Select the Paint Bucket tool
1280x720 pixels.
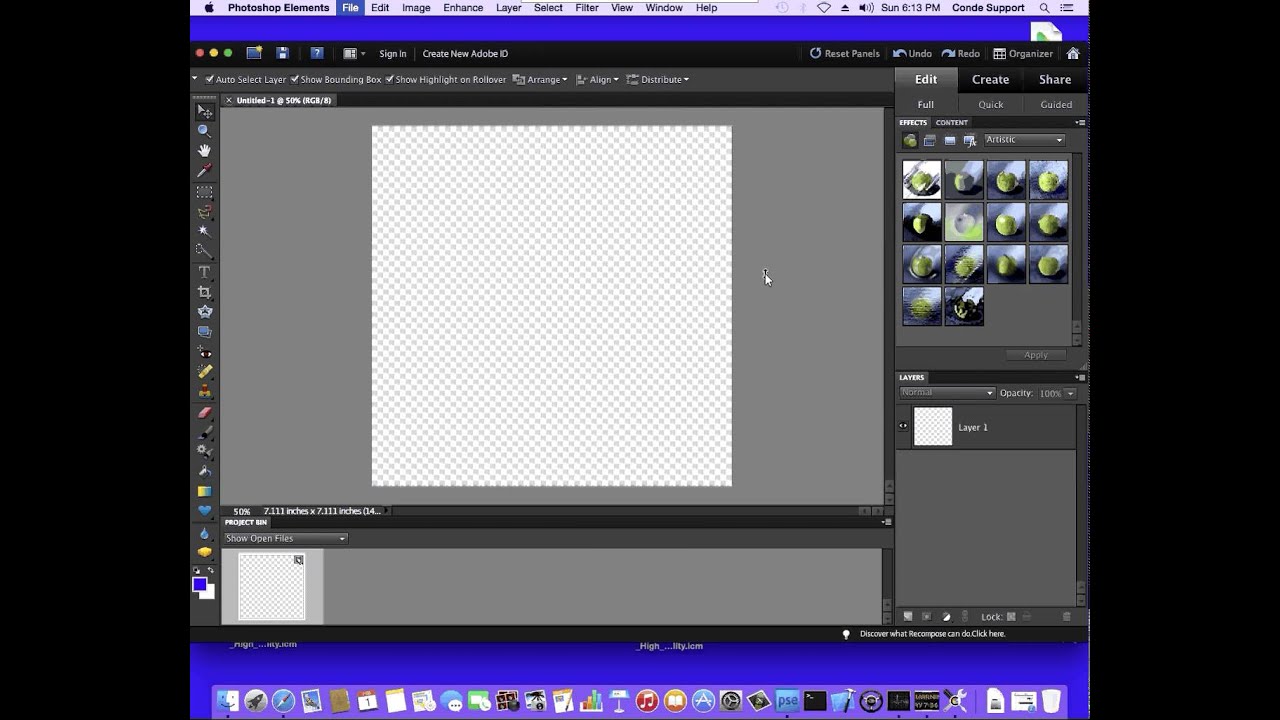pos(204,471)
